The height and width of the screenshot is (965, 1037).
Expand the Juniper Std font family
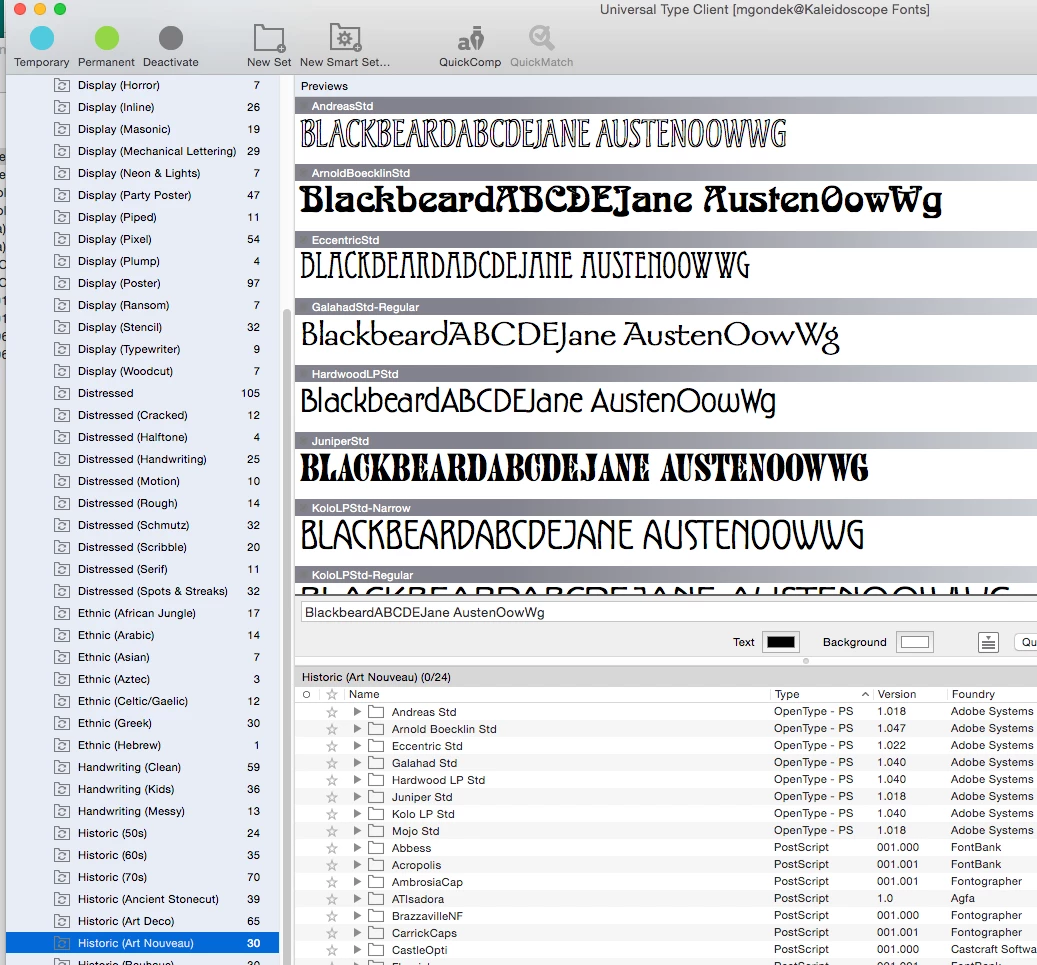(357, 797)
